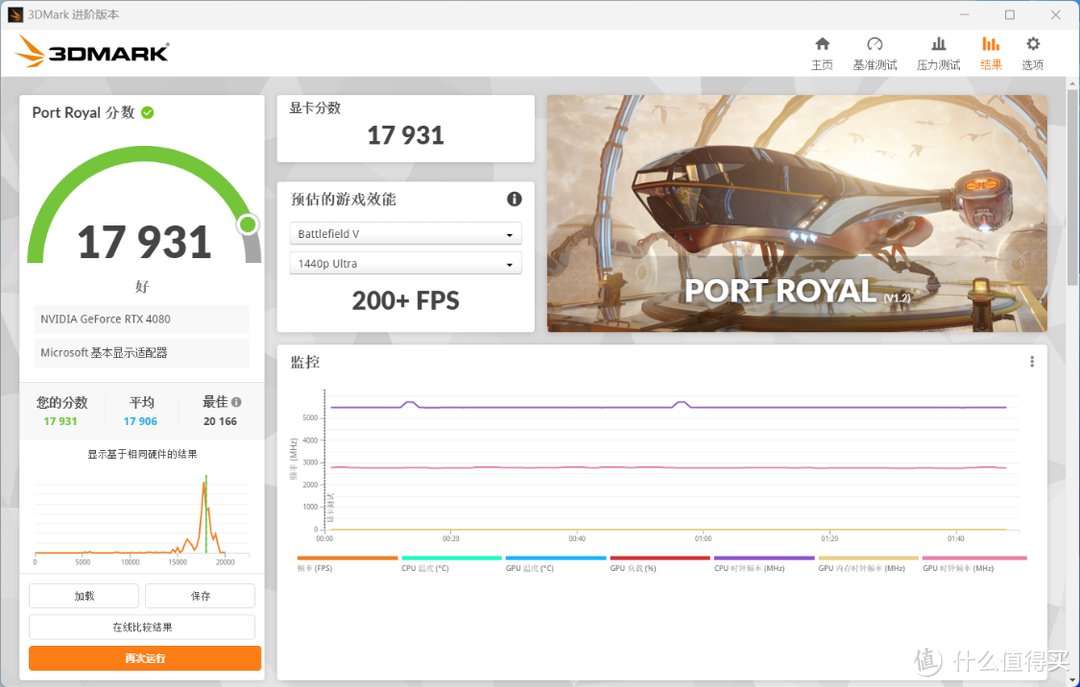This screenshot has height=687, width=1080.
Task: Click the 加载 load button
Action: pos(84,596)
